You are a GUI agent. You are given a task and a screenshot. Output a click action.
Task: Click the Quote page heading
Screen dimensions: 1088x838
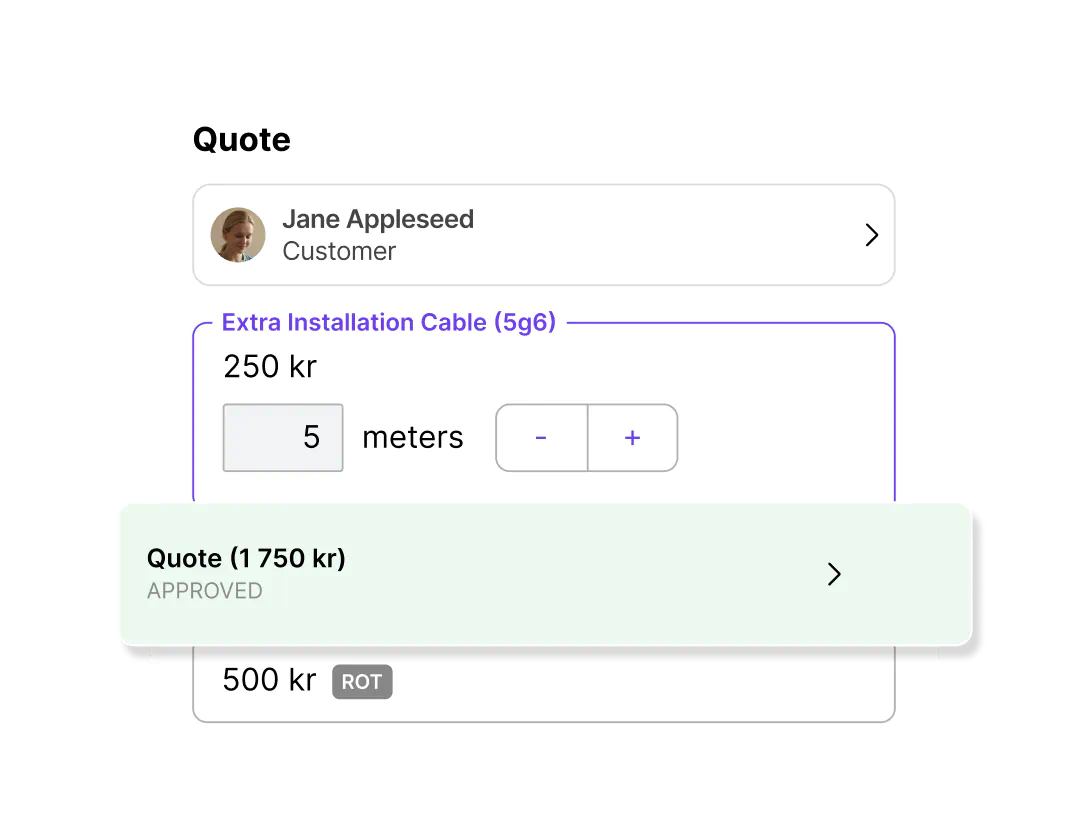pyautogui.click(x=241, y=139)
